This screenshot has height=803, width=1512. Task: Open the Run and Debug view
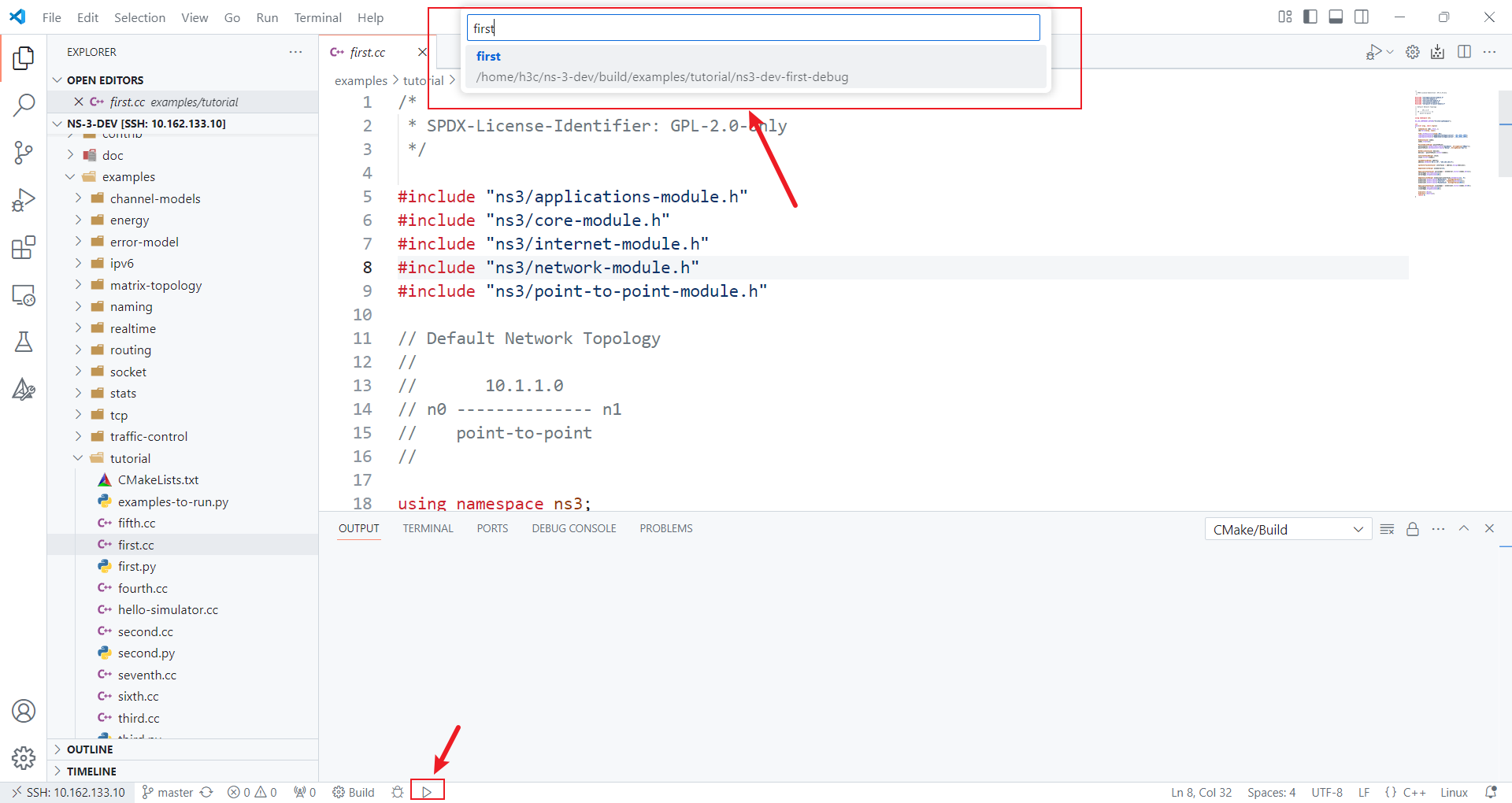24,200
